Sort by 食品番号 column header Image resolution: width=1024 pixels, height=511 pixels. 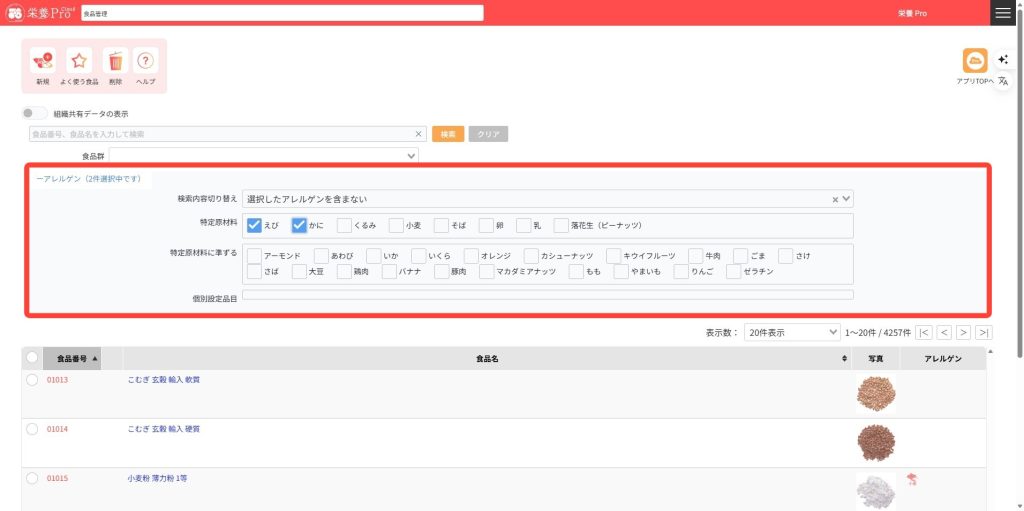(77, 358)
